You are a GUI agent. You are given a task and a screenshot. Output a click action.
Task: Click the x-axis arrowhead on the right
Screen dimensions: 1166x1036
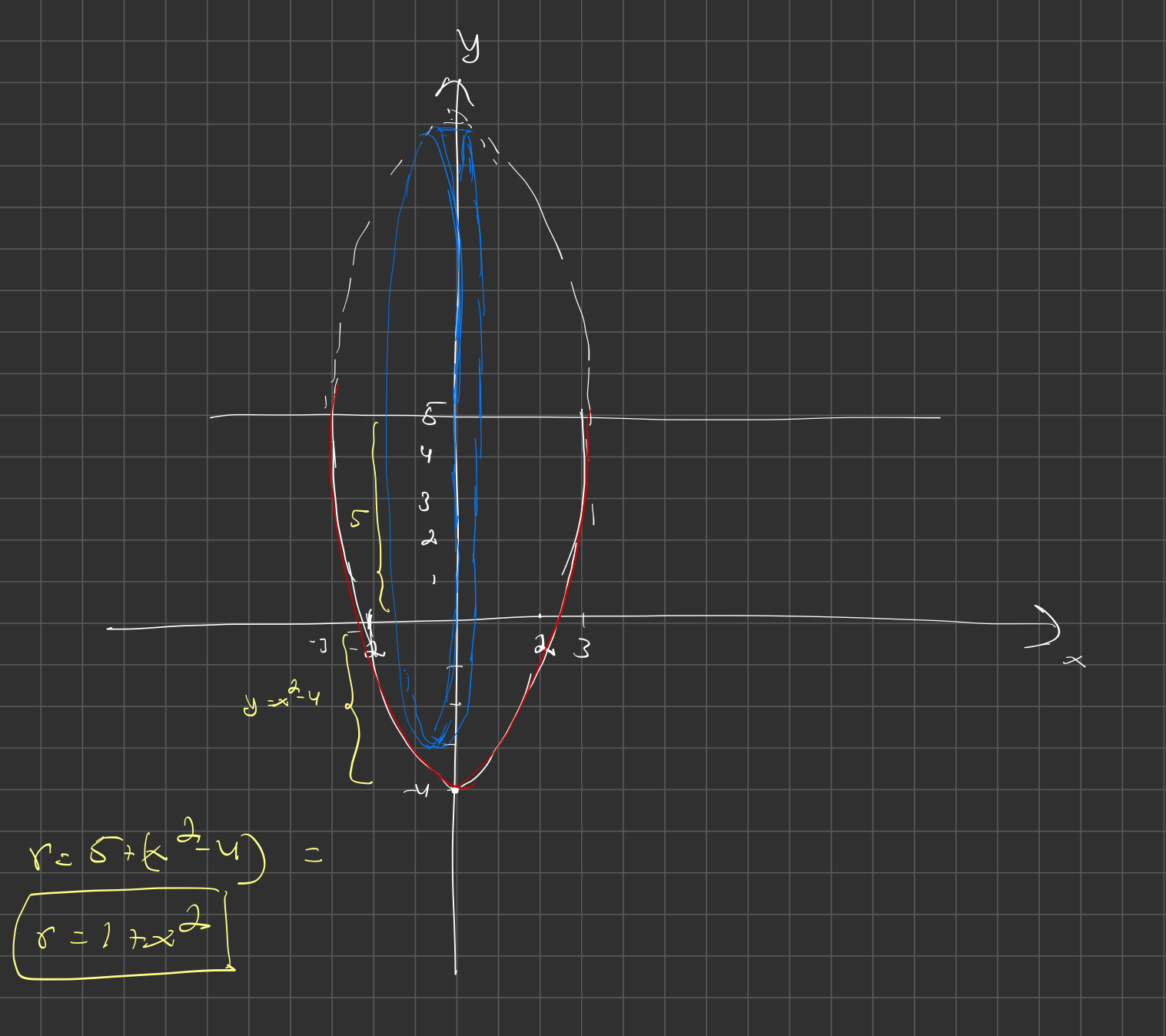(x=1048, y=626)
